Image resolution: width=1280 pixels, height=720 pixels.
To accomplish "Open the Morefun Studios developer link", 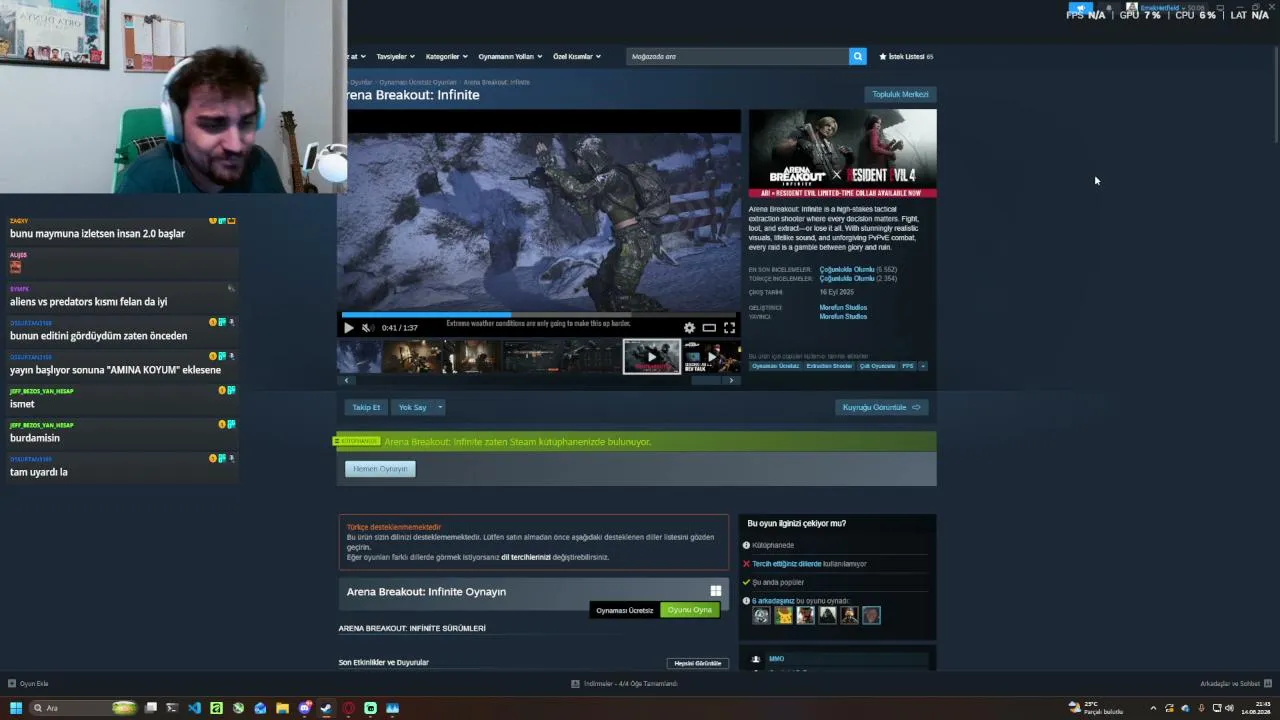I will point(843,307).
